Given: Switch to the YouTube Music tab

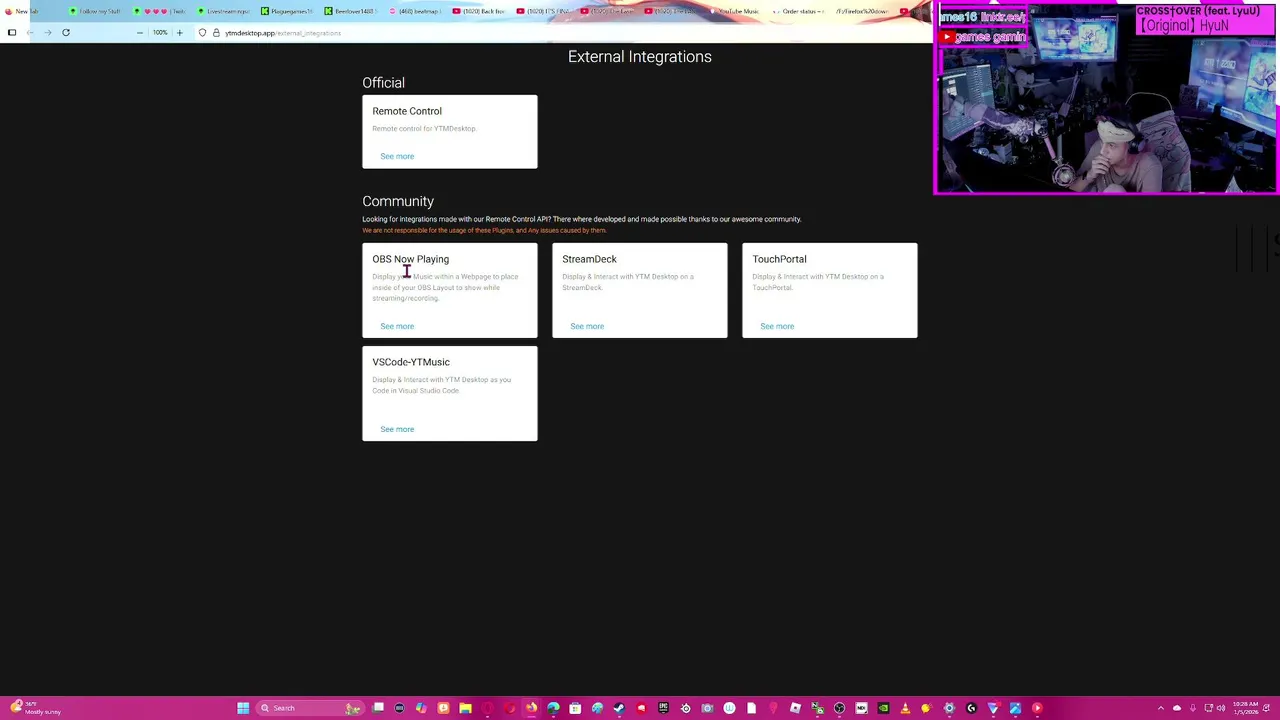Looking at the screenshot, I should pos(734,11).
